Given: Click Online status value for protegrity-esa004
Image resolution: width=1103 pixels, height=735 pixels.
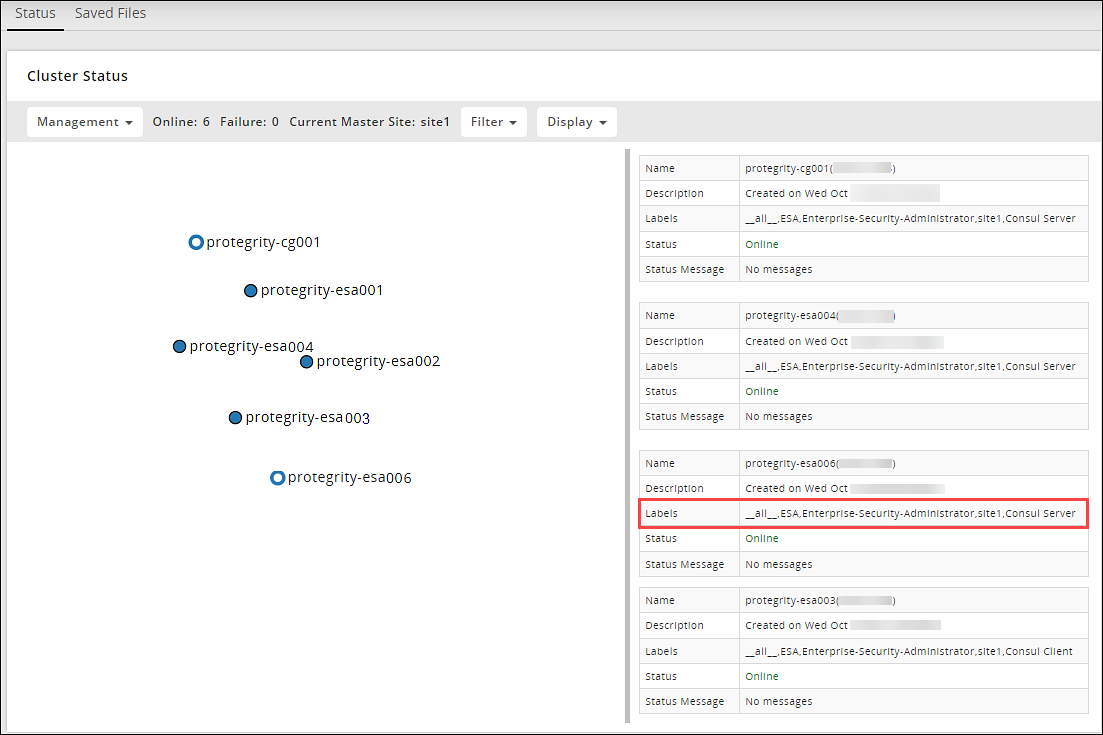Looking at the screenshot, I should pos(761,392).
